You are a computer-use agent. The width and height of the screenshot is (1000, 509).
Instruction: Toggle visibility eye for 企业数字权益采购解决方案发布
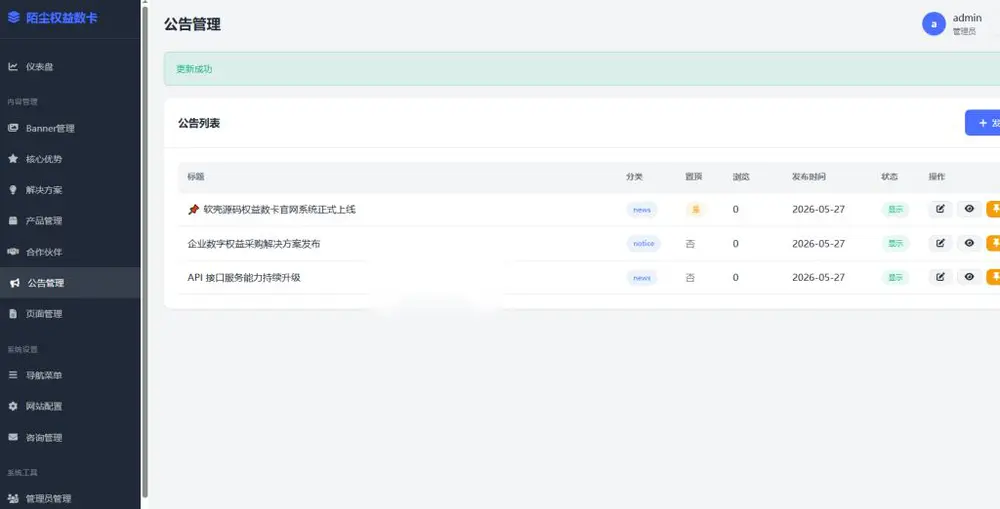click(x=969, y=243)
